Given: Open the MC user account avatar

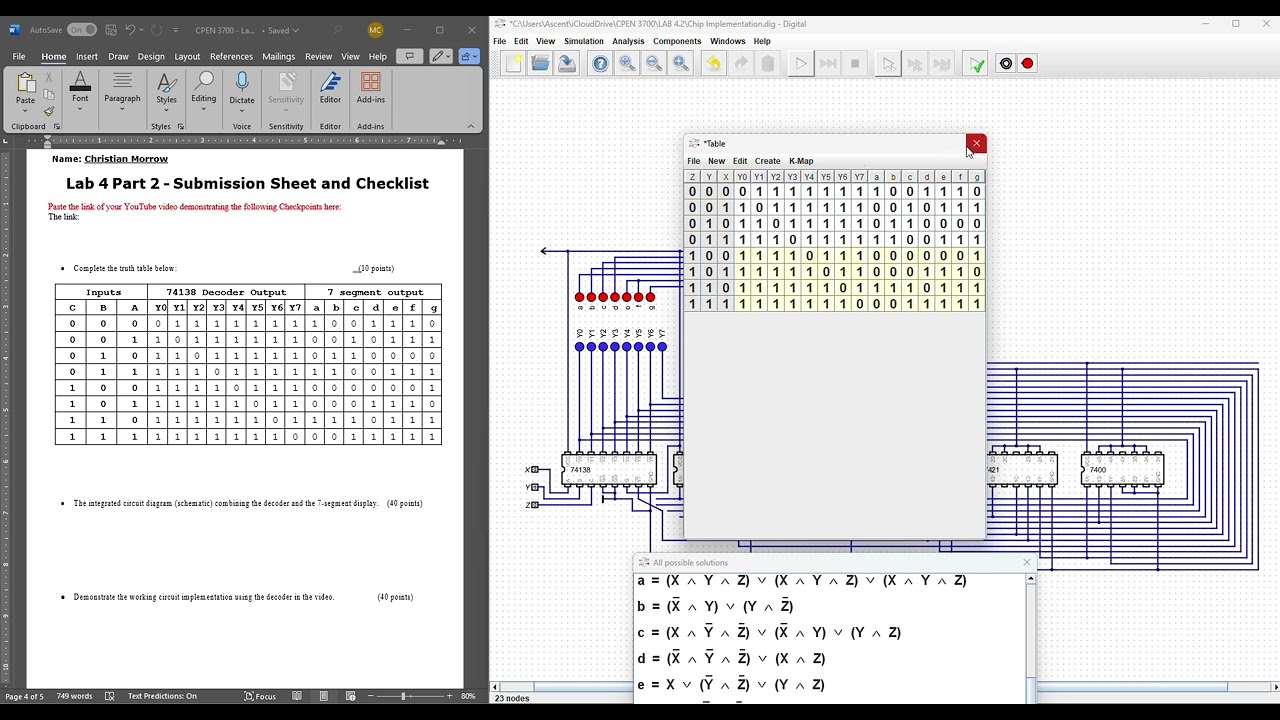Looking at the screenshot, I should [375, 30].
